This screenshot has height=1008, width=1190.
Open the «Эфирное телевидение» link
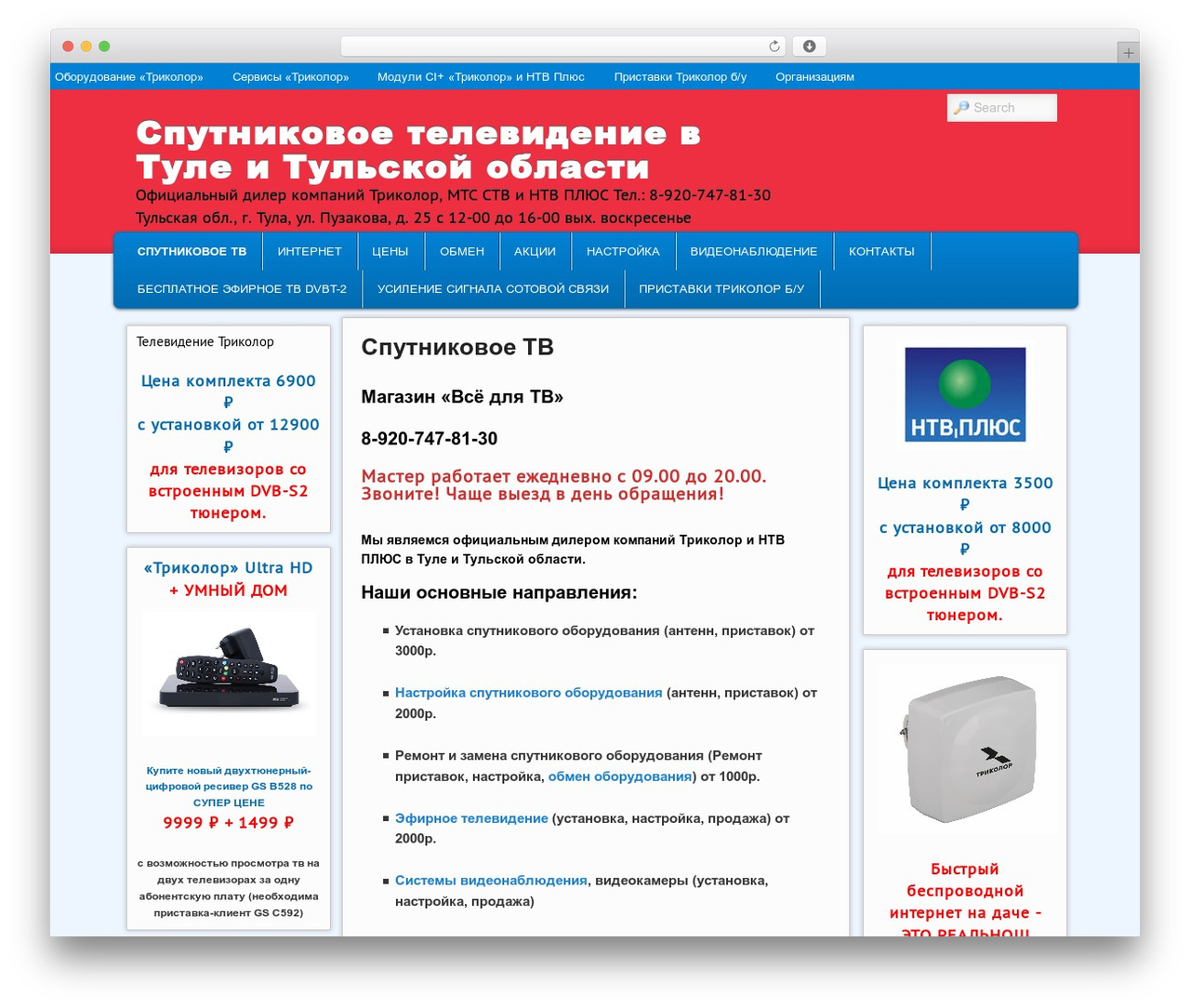pos(471,818)
